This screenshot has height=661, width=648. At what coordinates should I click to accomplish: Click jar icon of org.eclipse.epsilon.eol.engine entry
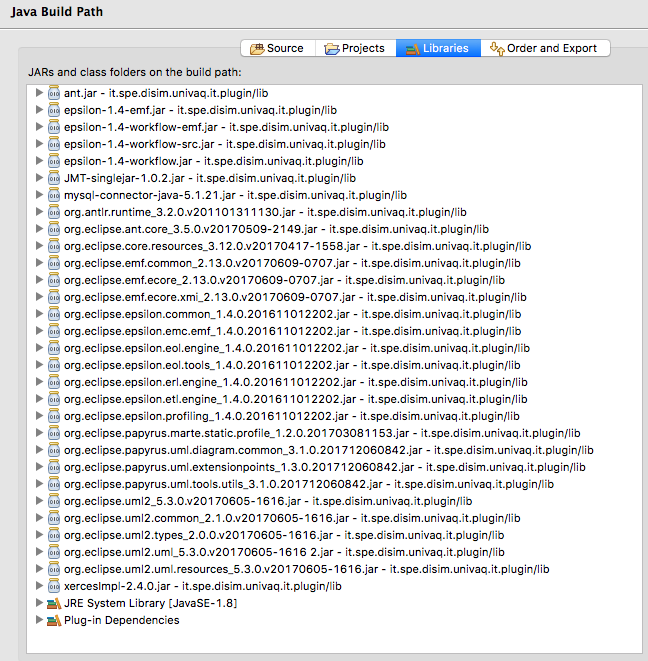[54, 348]
